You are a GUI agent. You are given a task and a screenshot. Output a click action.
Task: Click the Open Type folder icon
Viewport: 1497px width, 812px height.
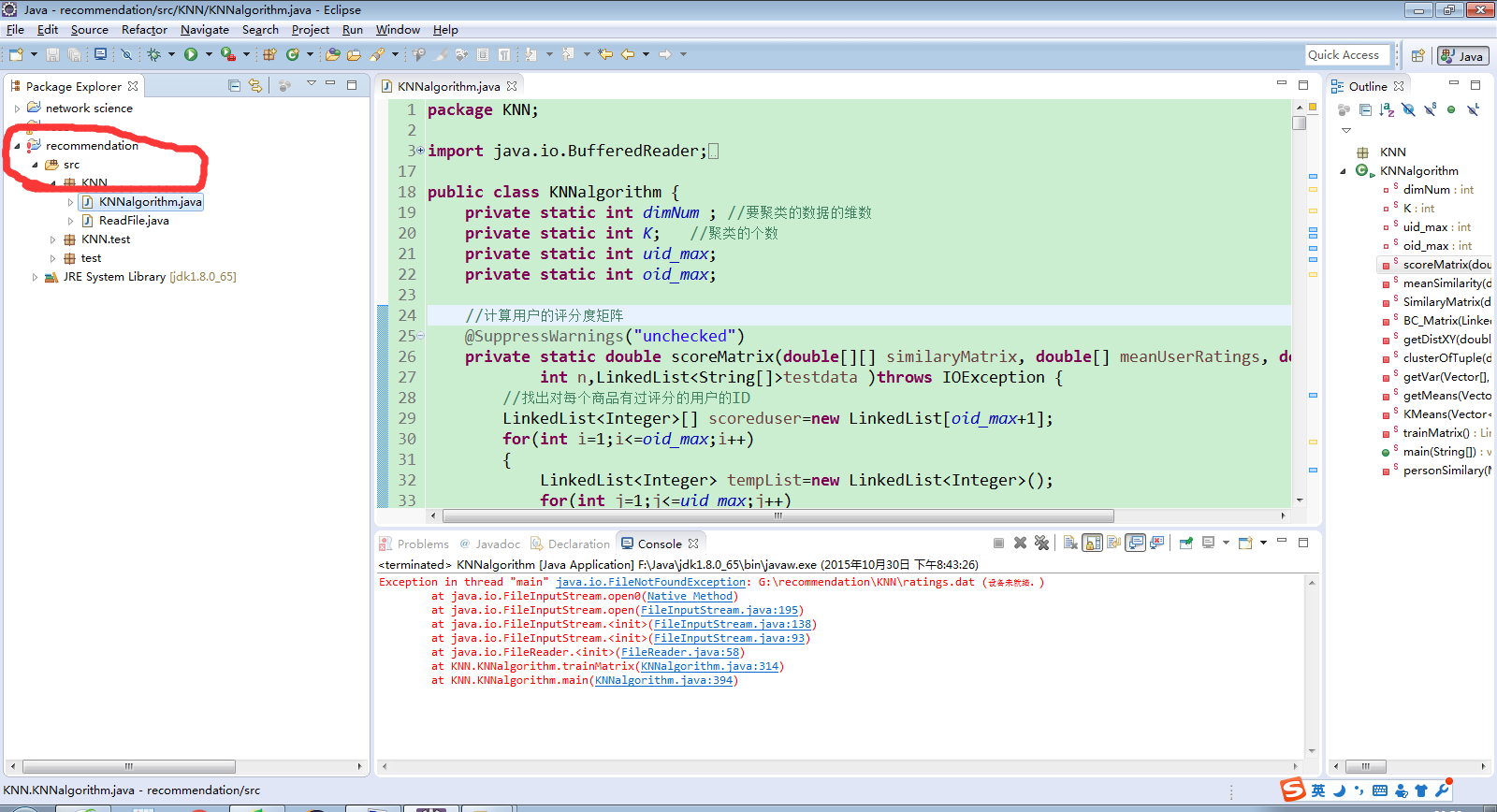(x=332, y=55)
